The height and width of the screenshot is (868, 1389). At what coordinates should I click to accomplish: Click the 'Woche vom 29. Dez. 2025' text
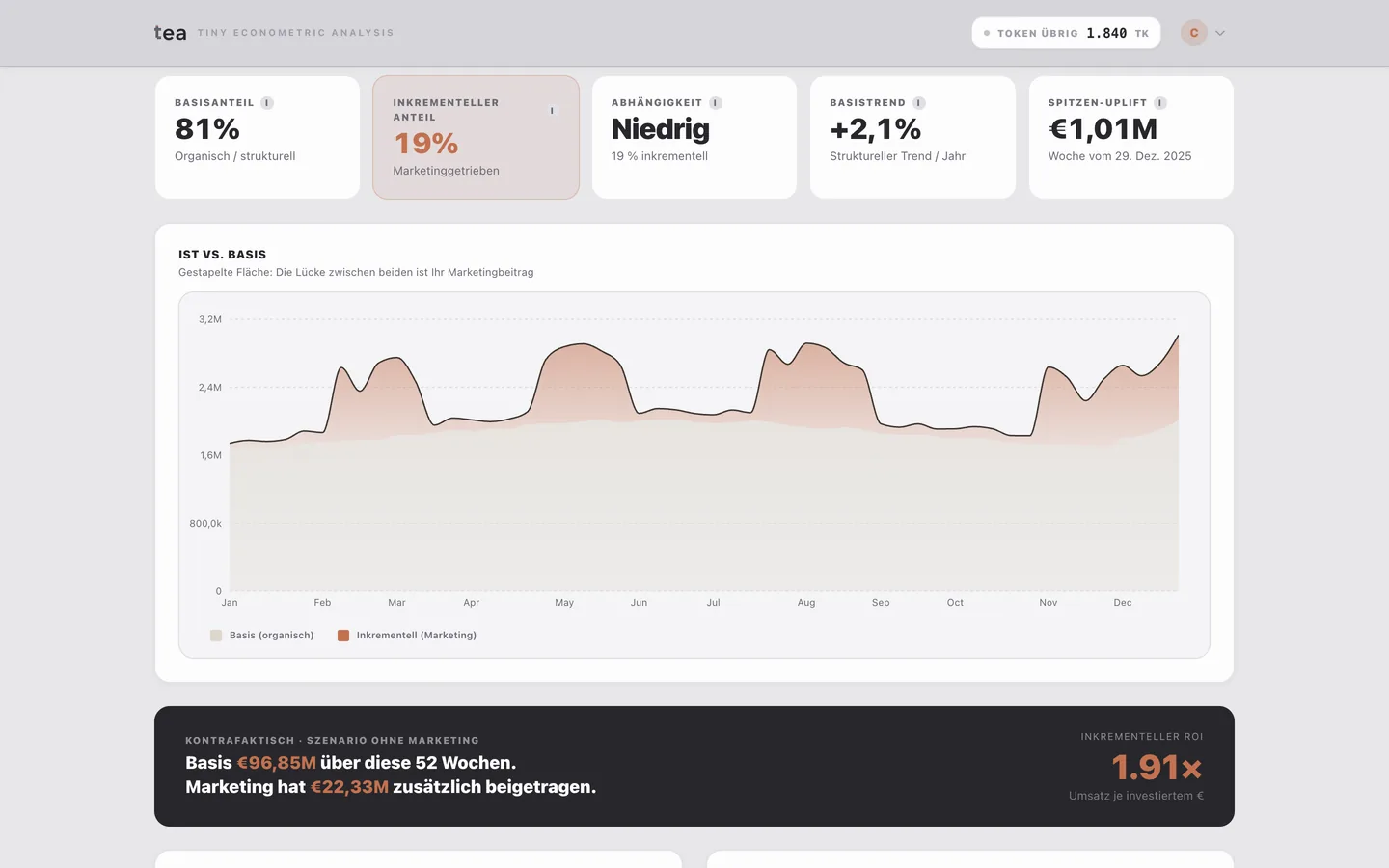(1120, 156)
